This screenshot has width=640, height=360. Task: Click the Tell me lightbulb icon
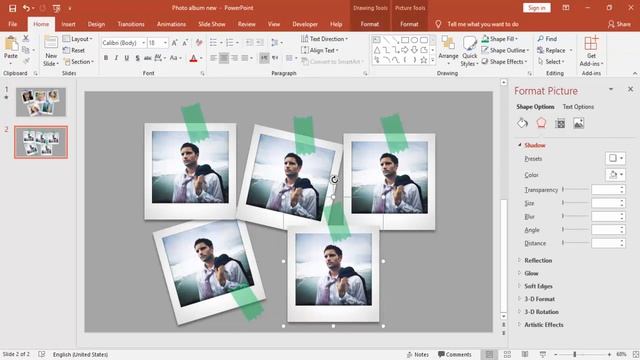point(438,24)
